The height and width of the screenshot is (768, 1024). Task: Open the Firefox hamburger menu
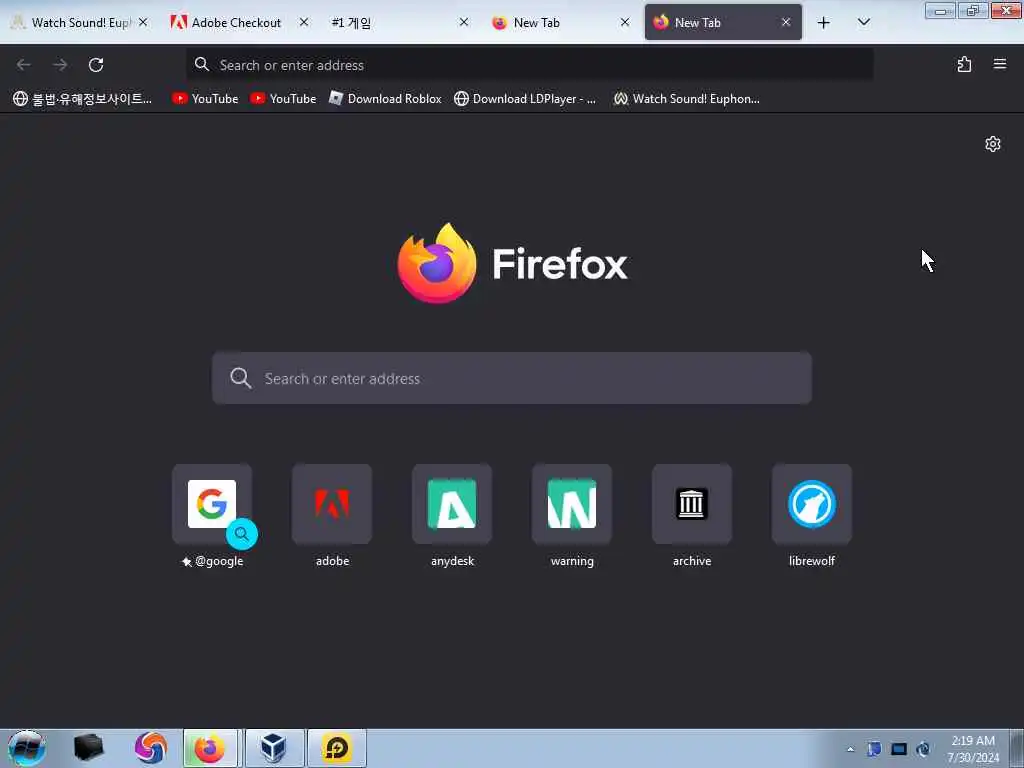pos(1000,64)
